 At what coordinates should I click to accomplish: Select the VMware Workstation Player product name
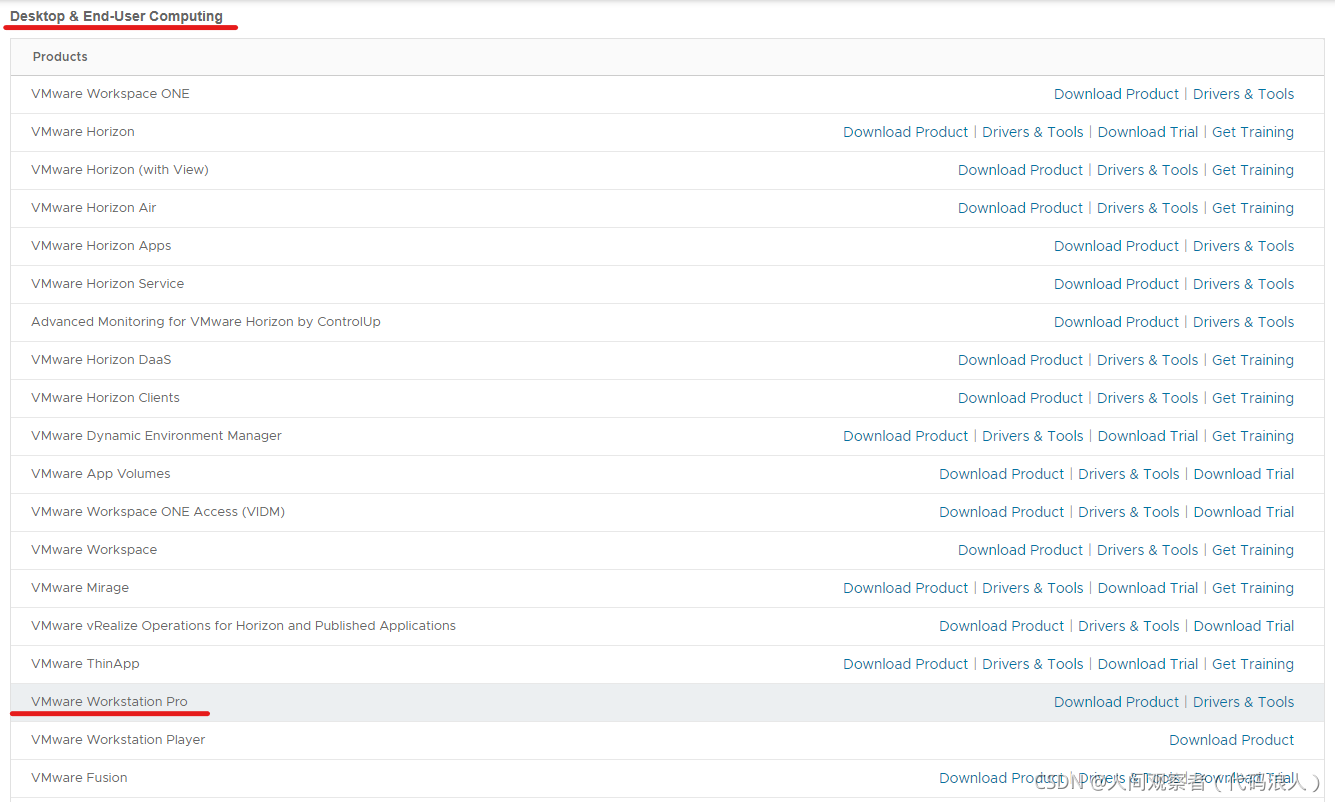[x=118, y=740]
